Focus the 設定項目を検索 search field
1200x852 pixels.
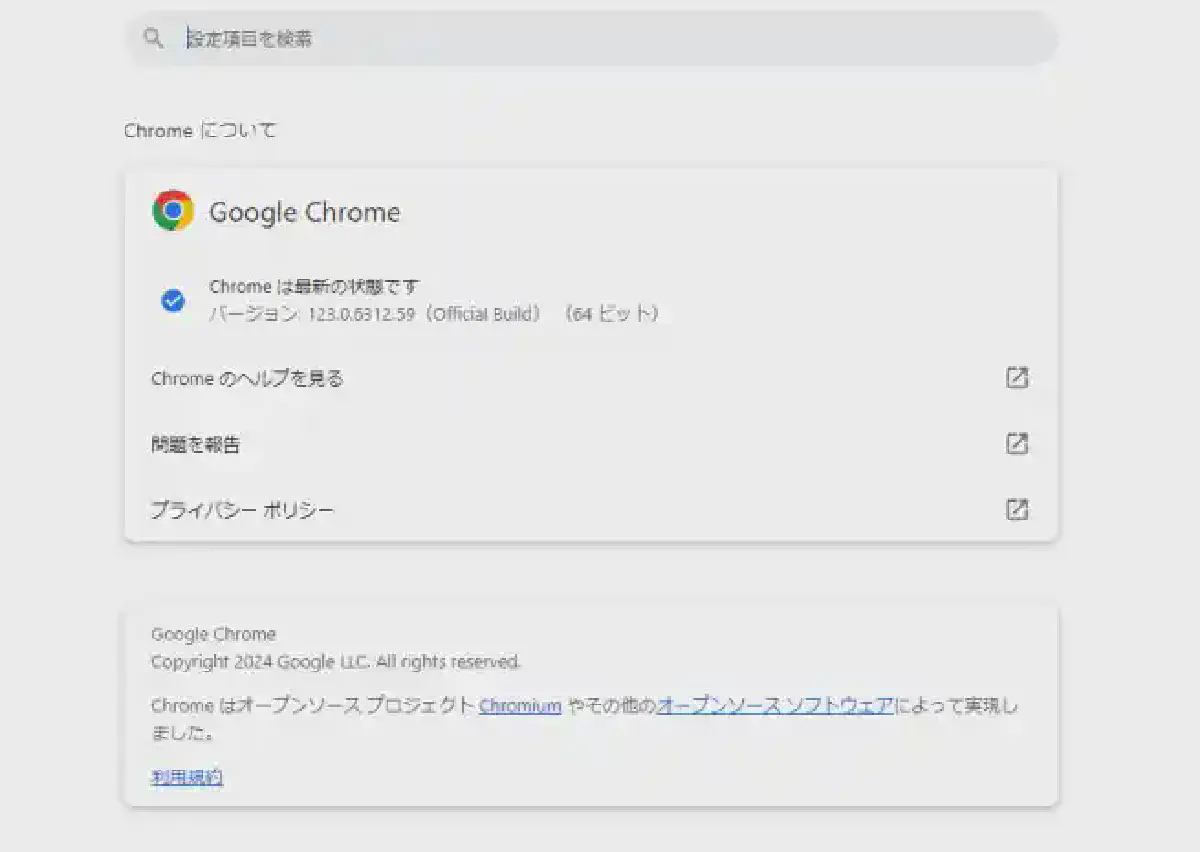click(591, 38)
